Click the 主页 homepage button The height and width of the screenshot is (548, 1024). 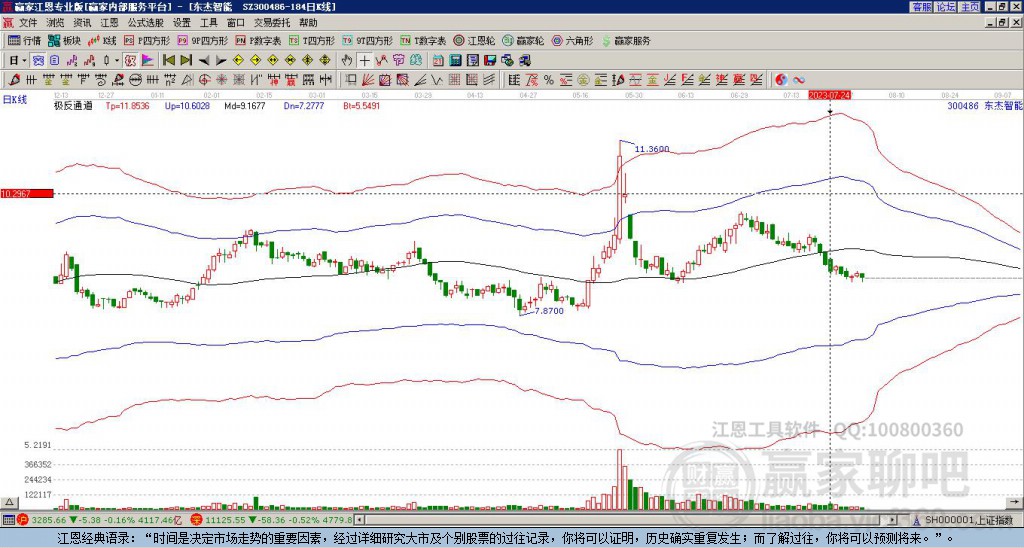[x=970, y=7]
